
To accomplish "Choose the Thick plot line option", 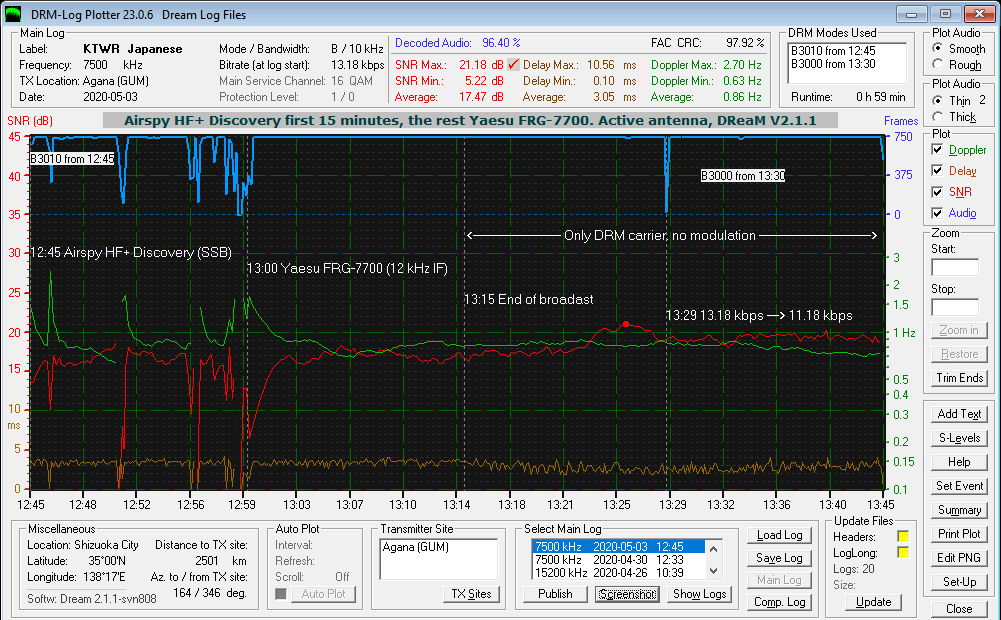I will point(937,116).
